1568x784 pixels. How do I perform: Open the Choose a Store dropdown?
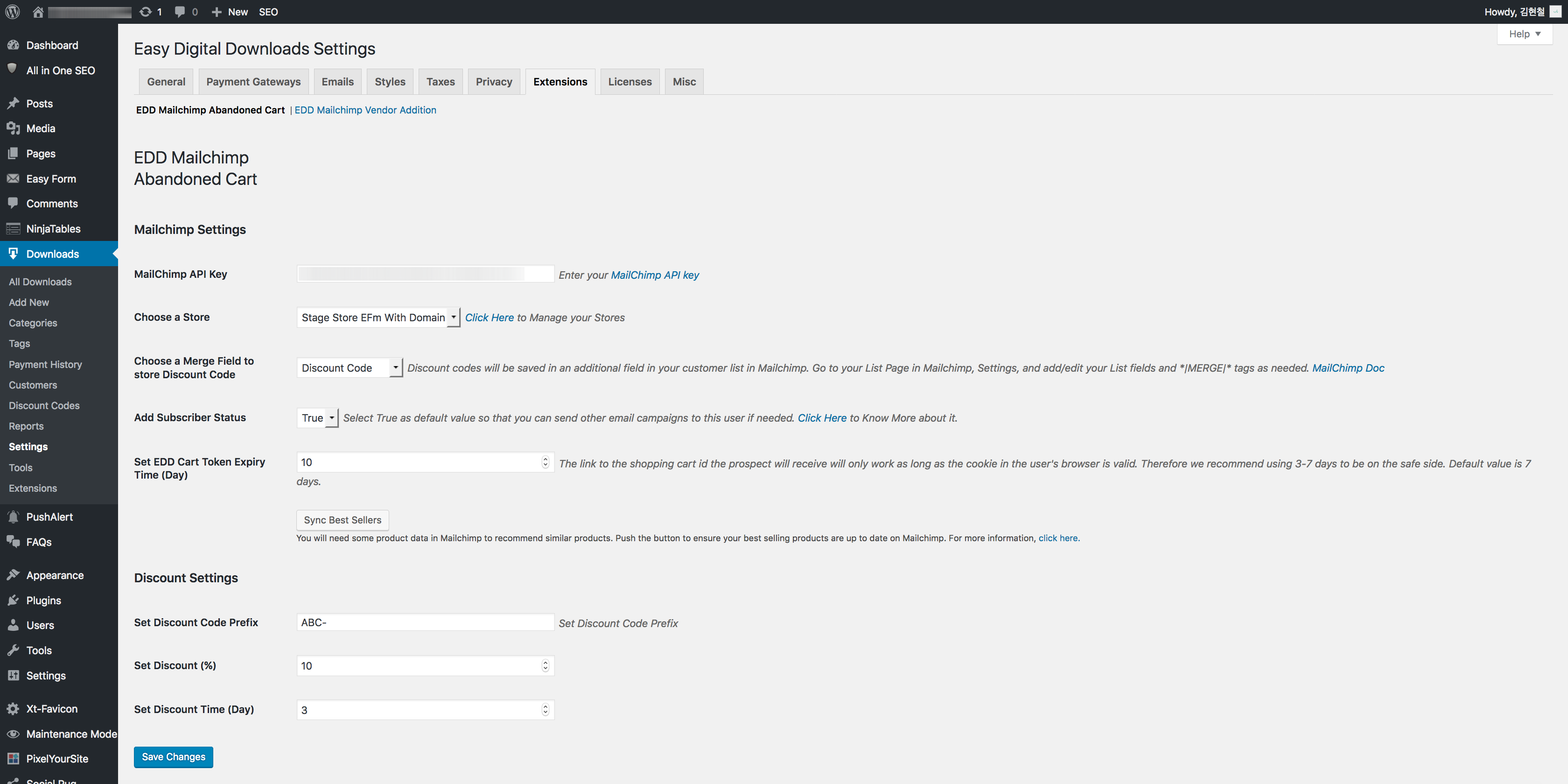click(378, 318)
